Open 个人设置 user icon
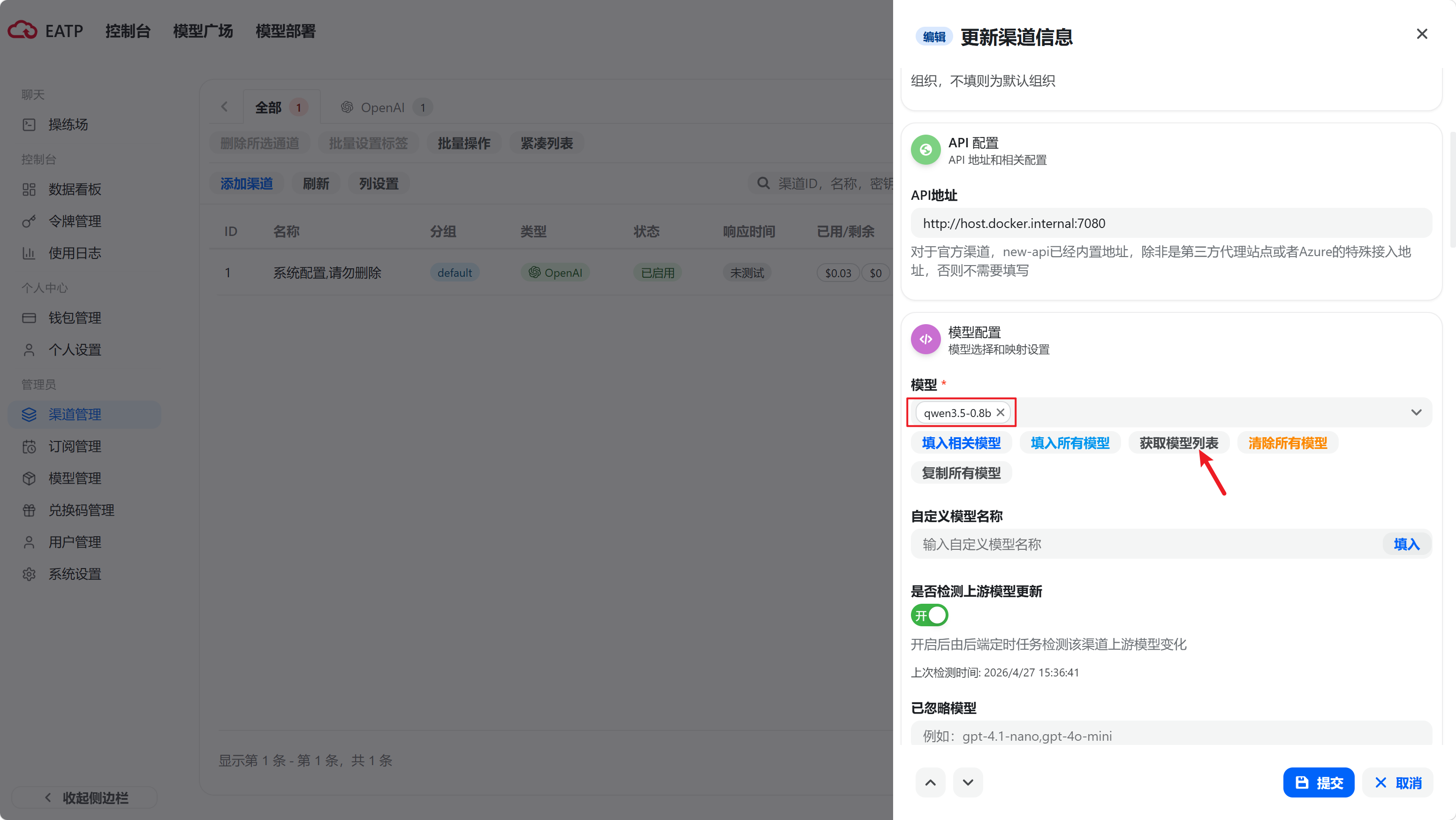 29,350
